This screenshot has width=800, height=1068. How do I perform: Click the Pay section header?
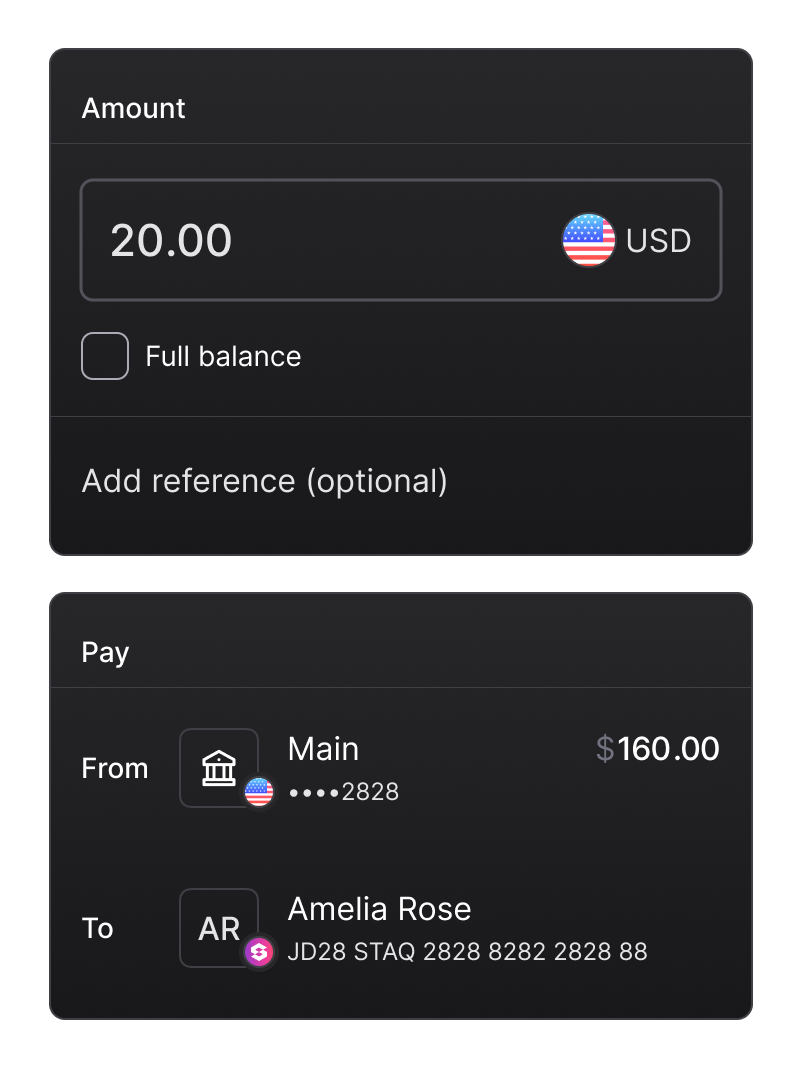point(105,653)
